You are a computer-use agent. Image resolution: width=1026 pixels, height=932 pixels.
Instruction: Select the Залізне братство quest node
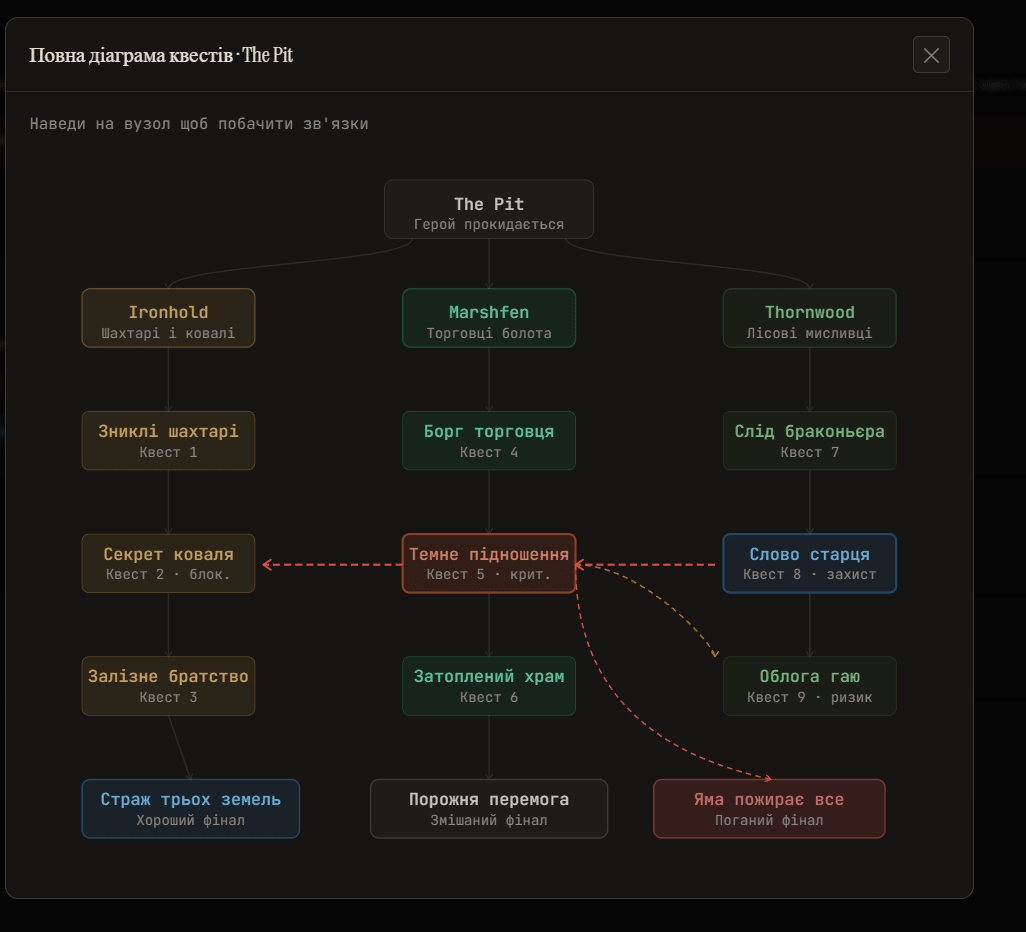point(168,686)
